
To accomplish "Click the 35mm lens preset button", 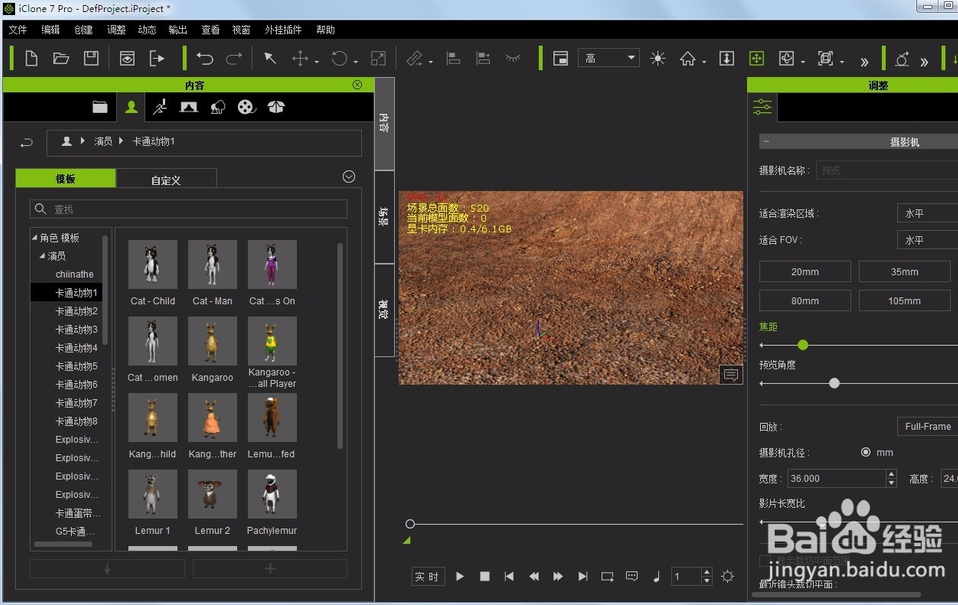I will coord(904,272).
